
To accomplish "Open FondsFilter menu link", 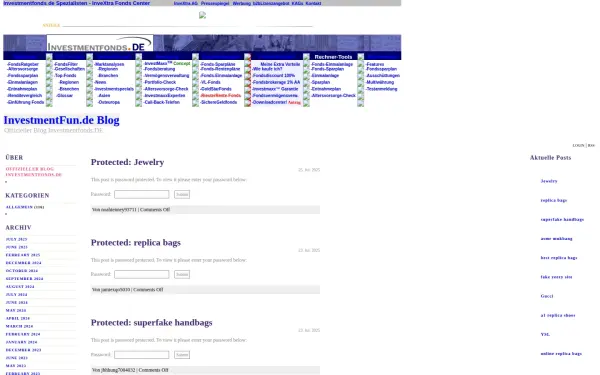I will coord(66,64).
